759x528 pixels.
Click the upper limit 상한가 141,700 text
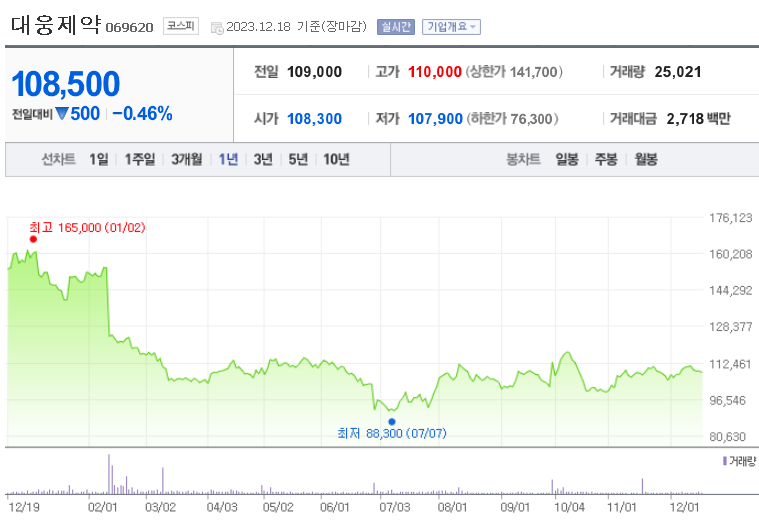point(514,72)
